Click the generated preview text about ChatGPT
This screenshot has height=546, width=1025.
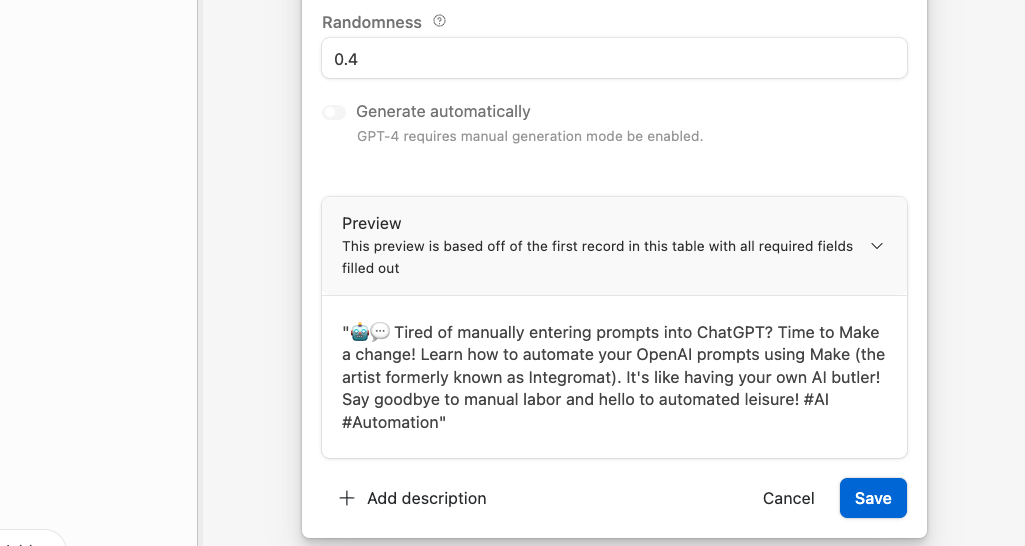coord(613,366)
